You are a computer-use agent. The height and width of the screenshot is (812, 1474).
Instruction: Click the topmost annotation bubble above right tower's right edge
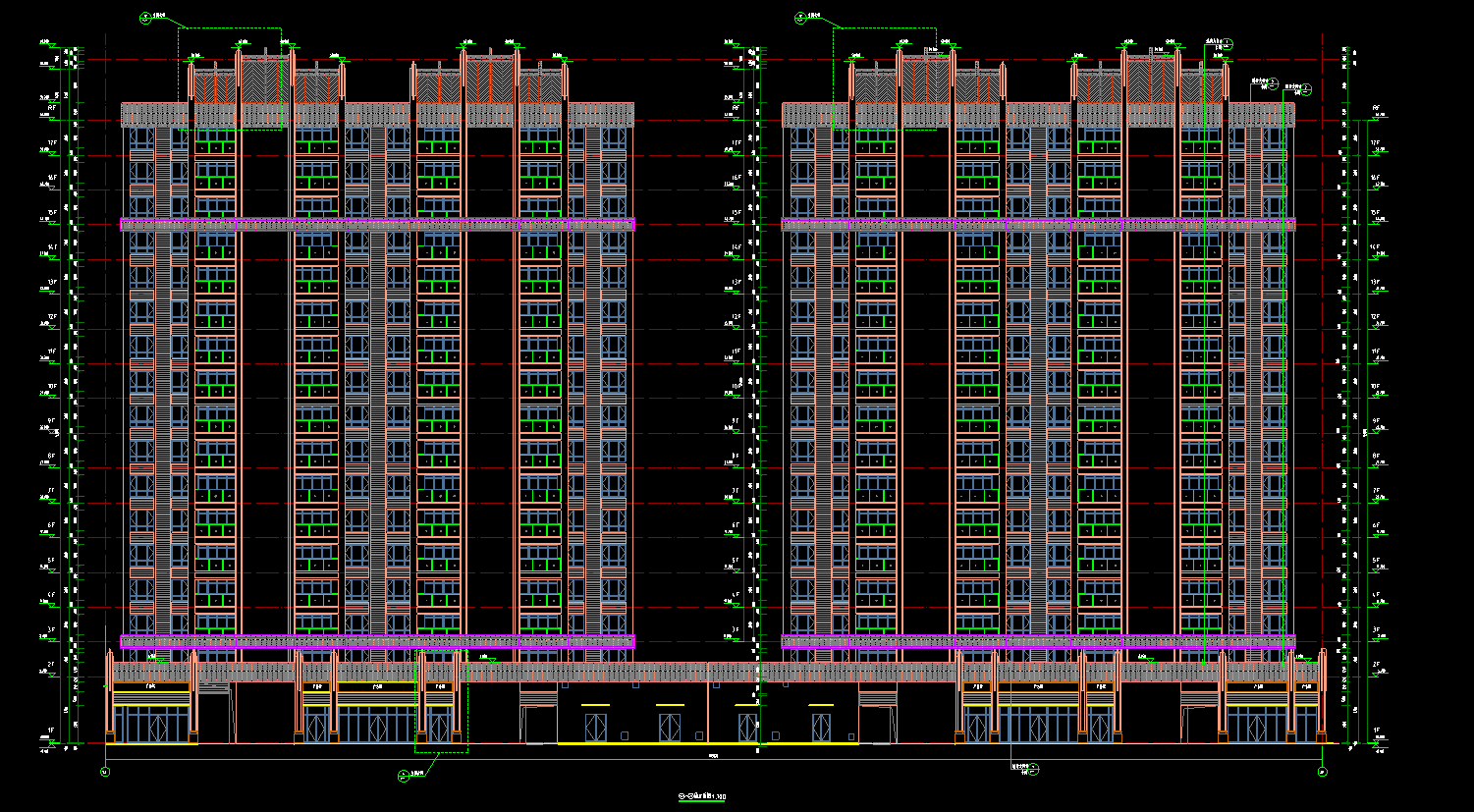pyautogui.click(x=1228, y=42)
